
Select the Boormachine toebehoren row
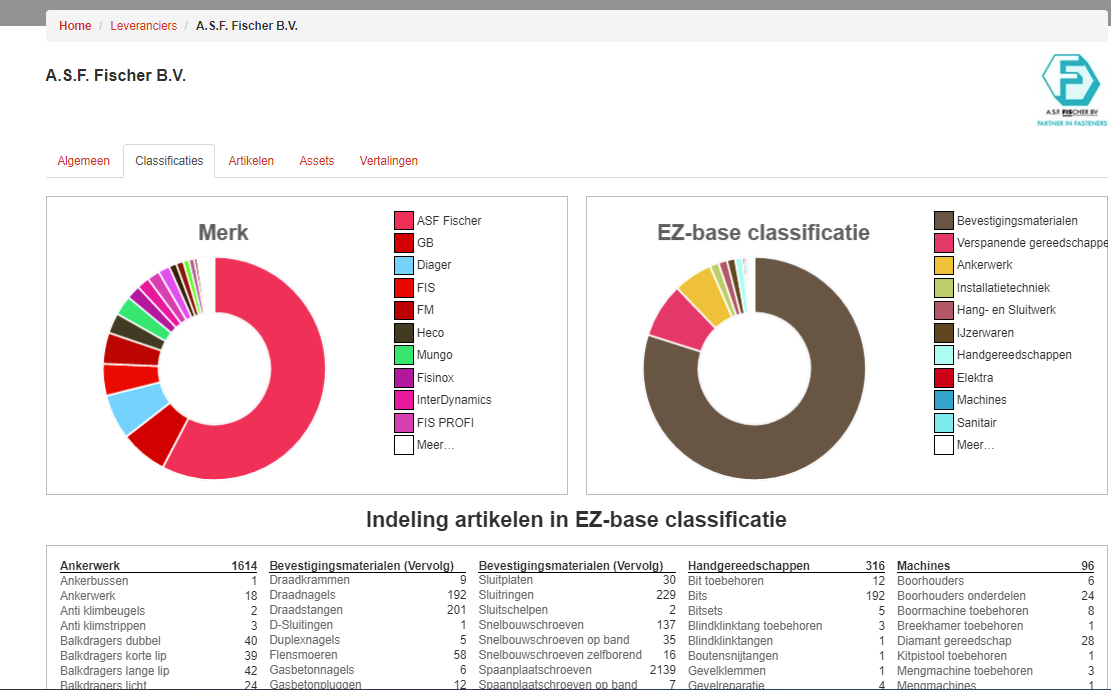[996, 611]
